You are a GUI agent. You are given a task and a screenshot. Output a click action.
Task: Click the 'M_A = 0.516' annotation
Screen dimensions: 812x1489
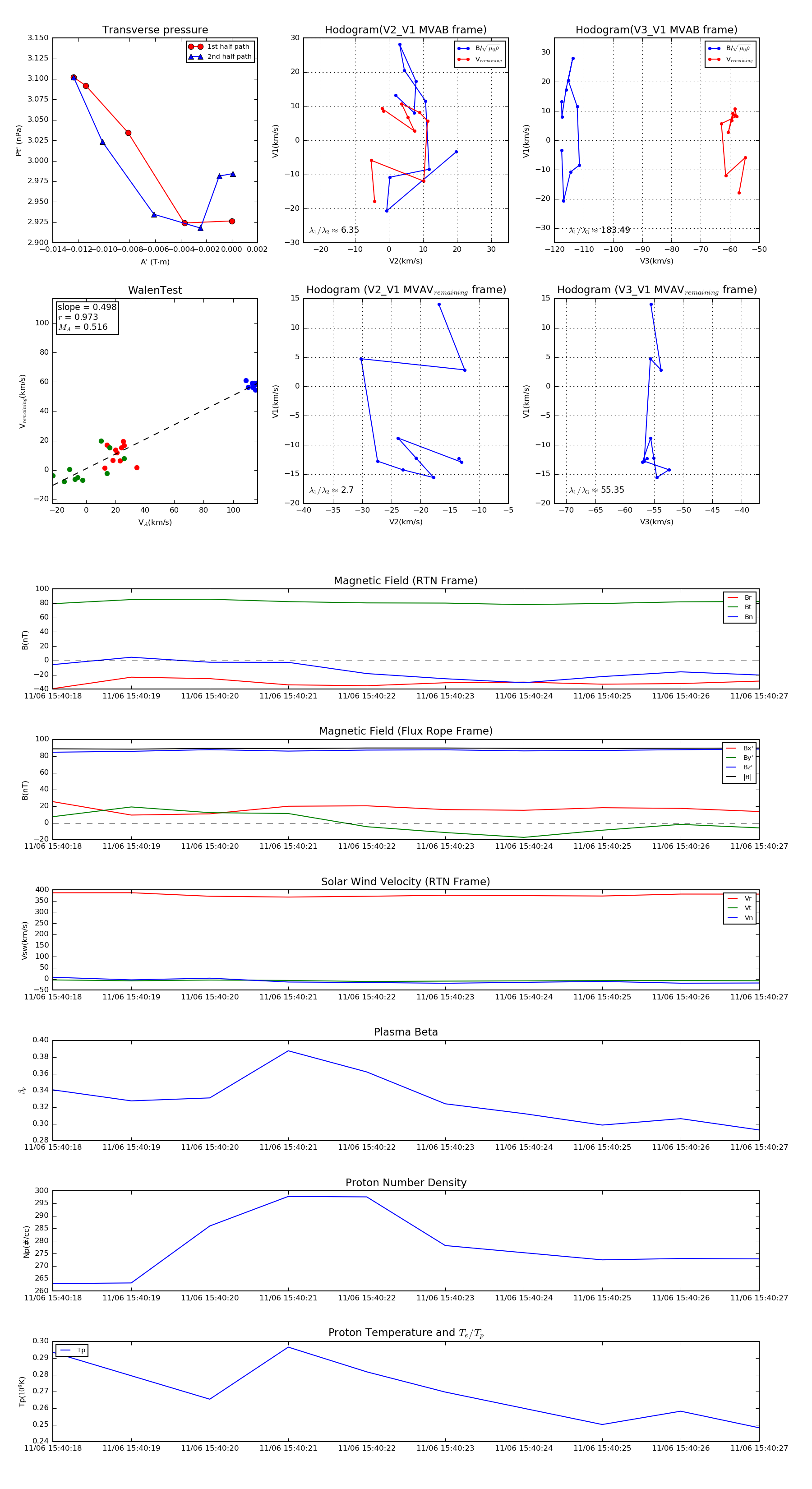[x=83, y=327]
